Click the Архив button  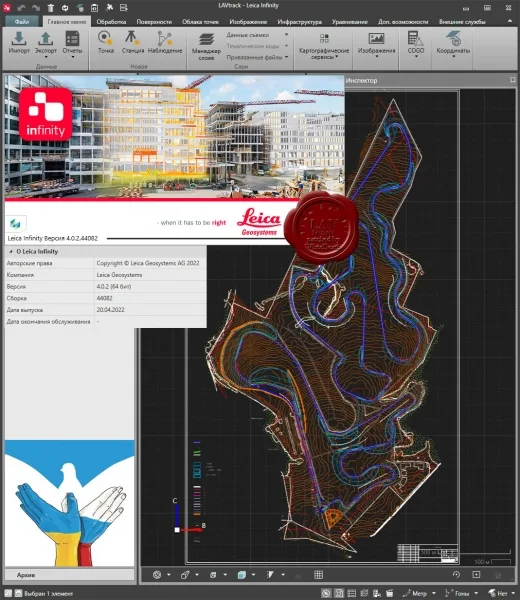click(70, 575)
